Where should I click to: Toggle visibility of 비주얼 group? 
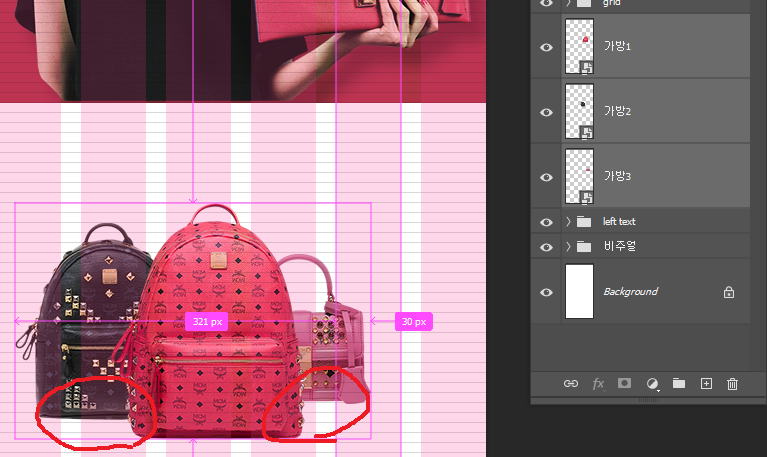[546, 247]
